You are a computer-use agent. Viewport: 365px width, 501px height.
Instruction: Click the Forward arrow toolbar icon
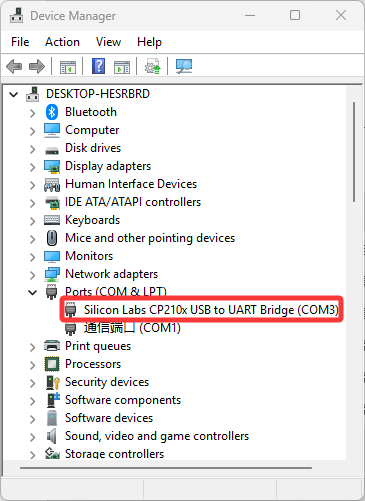pyautogui.click(x=37, y=66)
